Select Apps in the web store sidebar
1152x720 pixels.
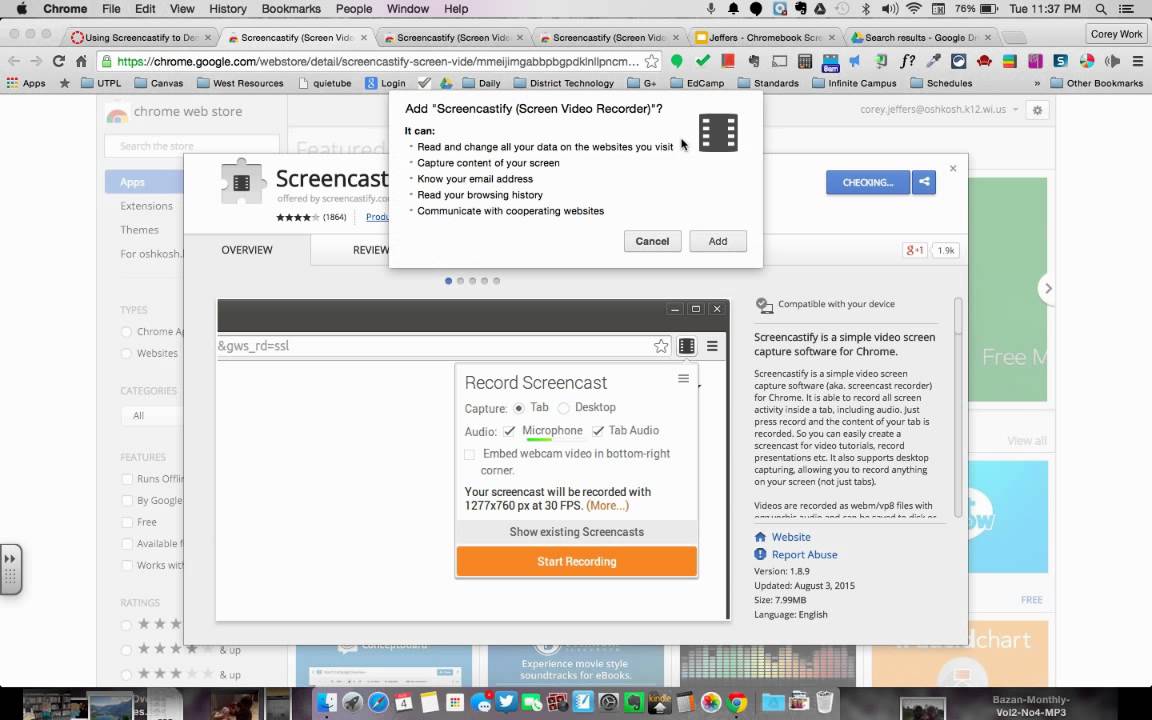coord(145,182)
